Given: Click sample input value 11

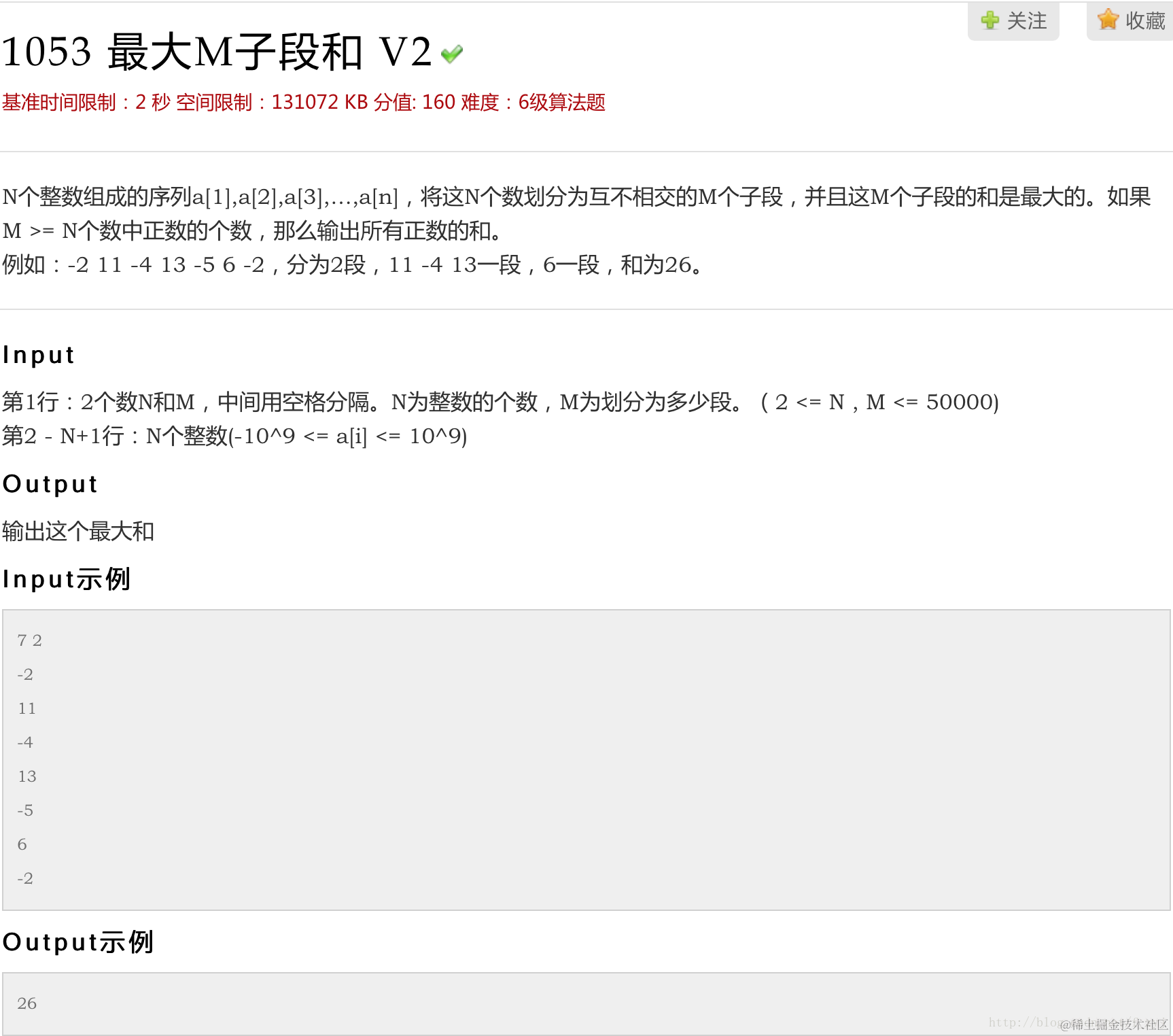Looking at the screenshot, I should (x=27, y=708).
